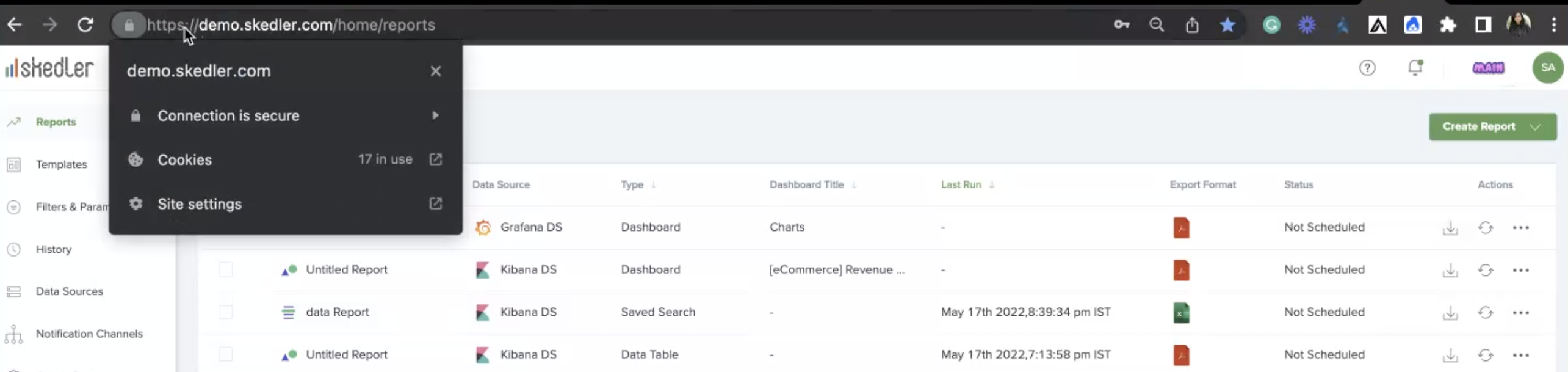Expand Connection is secure details

[x=285, y=115]
